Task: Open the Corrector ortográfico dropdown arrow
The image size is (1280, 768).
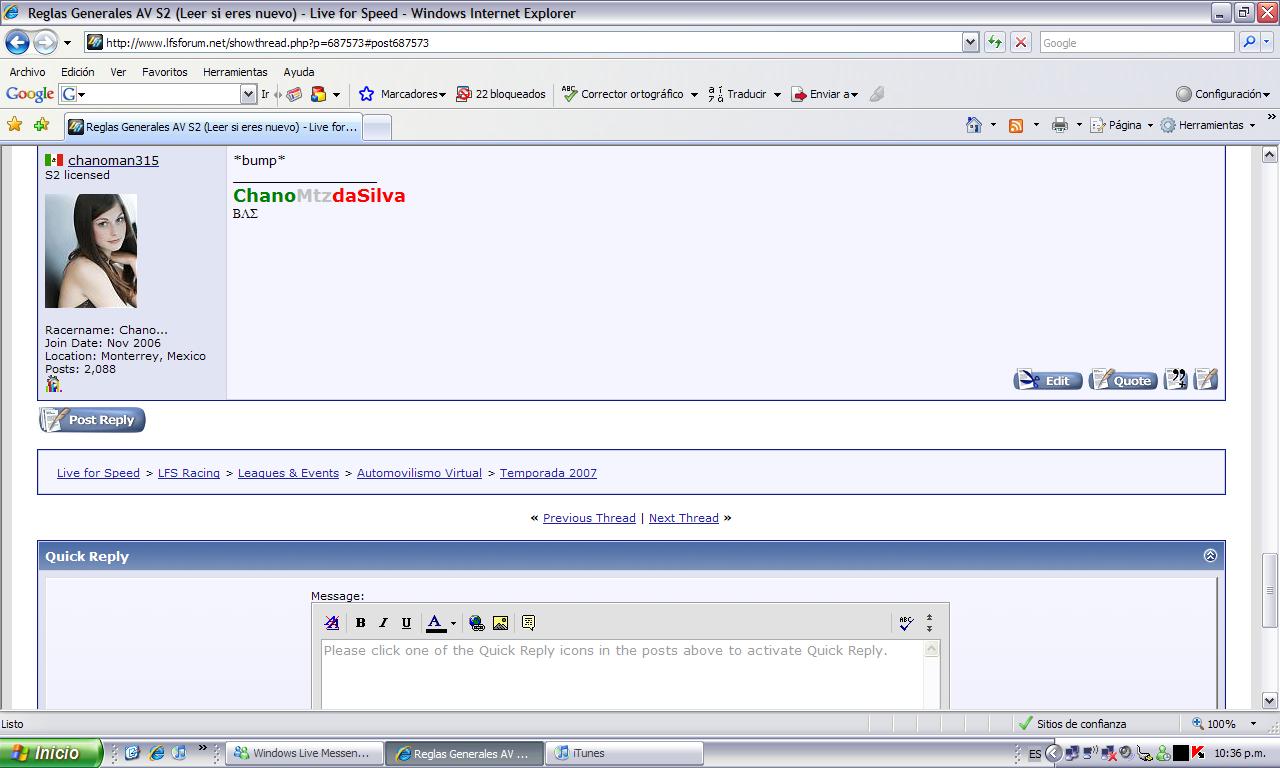Action: (694, 95)
